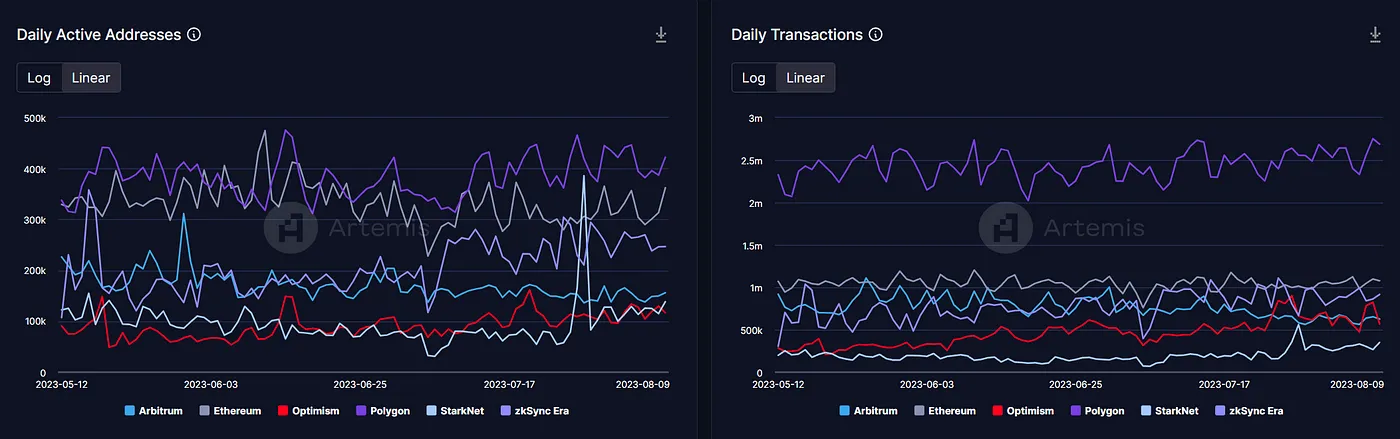This screenshot has height=439, width=1400.
Task: Switch Daily Transactions chart to Log scale
Action: 754,78
